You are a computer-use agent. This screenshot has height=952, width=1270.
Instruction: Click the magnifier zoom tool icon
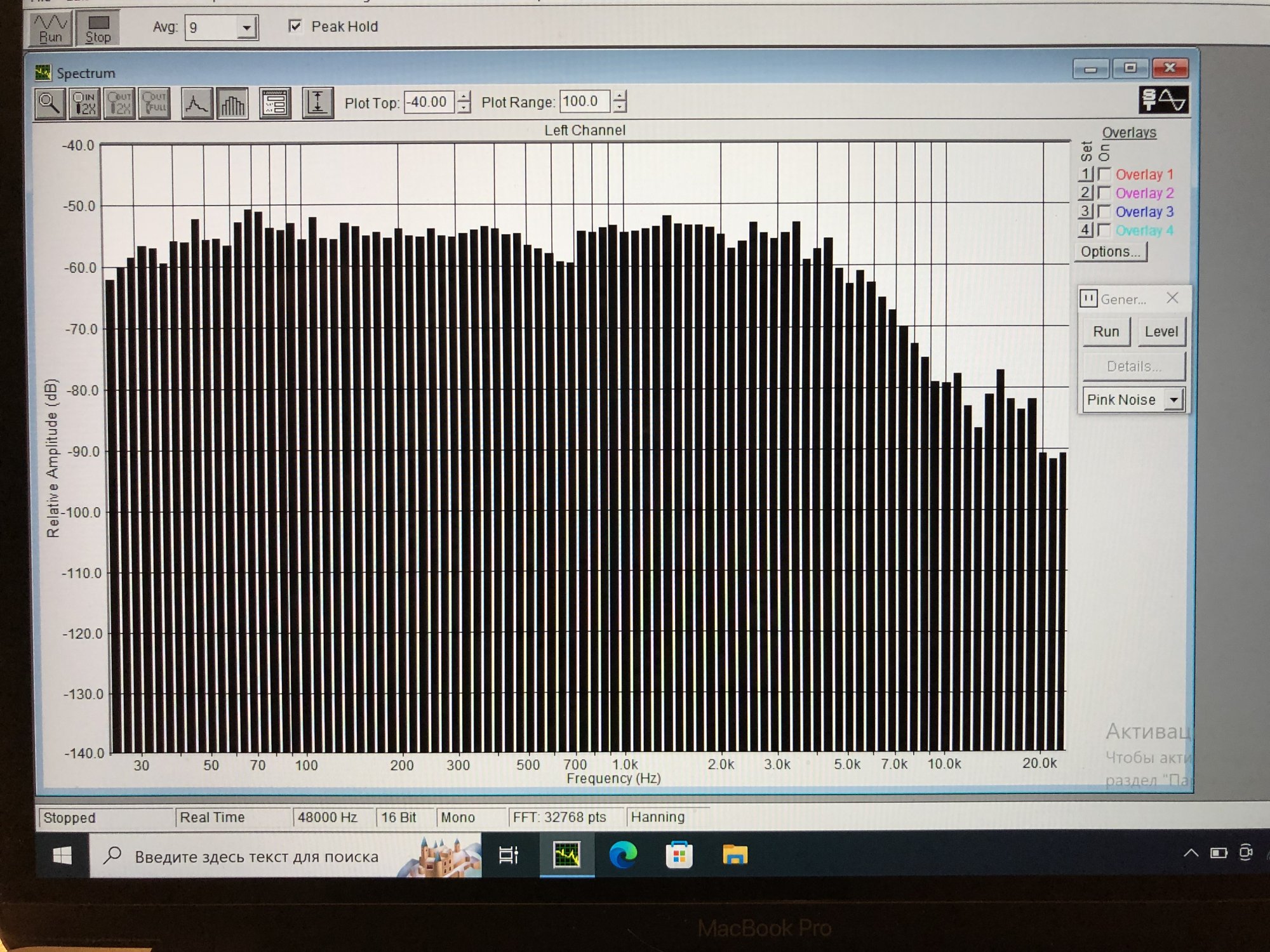(49, 103)
